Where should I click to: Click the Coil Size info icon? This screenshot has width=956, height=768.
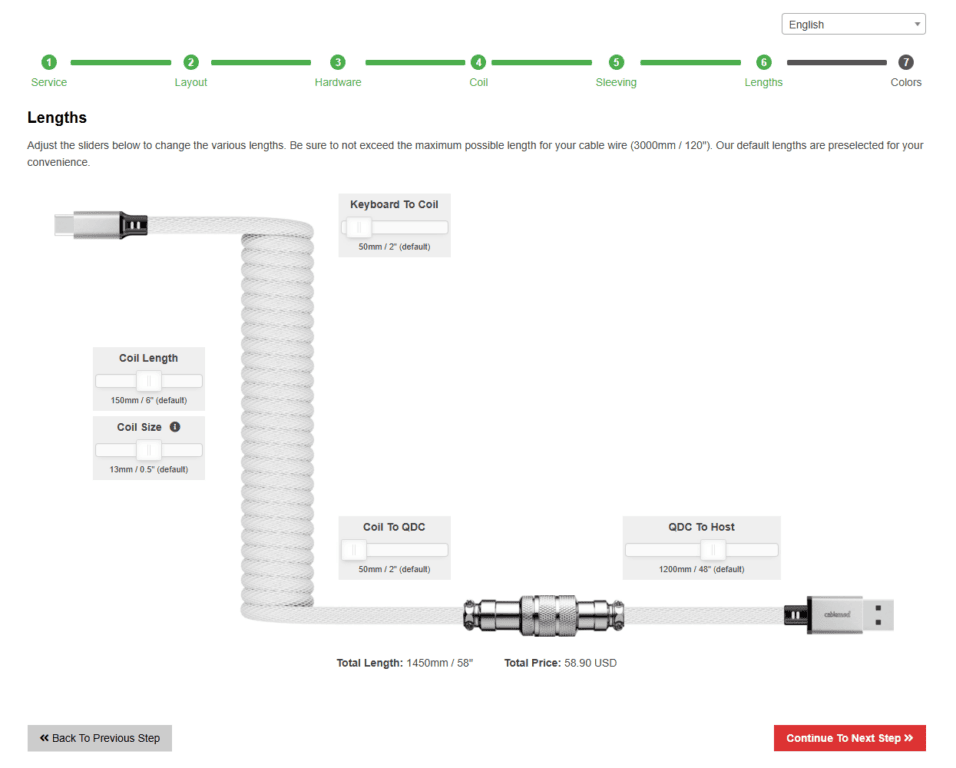tap(175, 427)
